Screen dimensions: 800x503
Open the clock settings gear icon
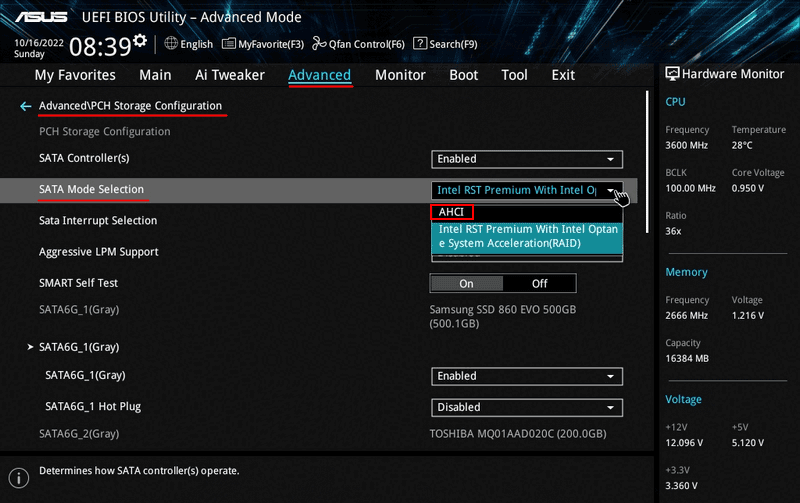pyautogui.click(x=140, y=40)
